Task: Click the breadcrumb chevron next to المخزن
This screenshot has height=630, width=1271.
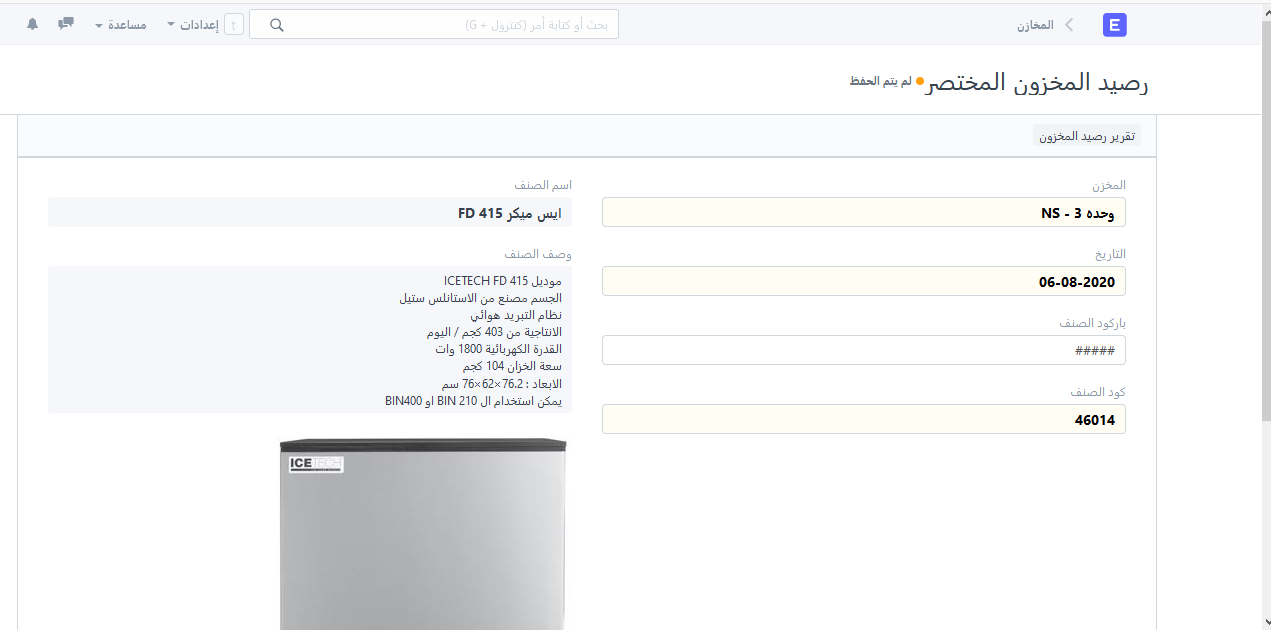Action: pos(1069,25)
